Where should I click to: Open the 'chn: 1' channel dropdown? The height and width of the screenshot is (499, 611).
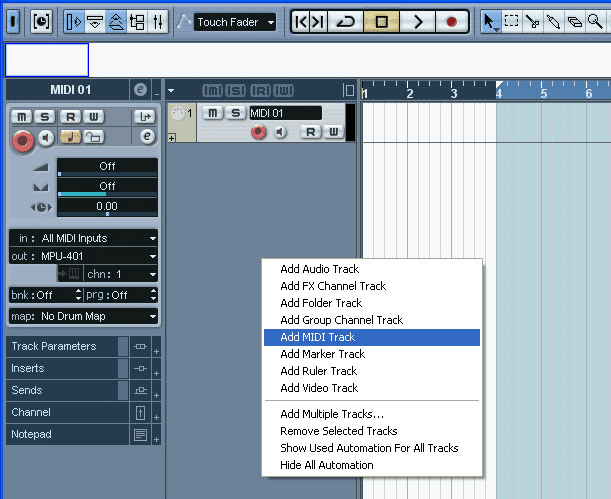pyautogui.click(x=121, y=274)
